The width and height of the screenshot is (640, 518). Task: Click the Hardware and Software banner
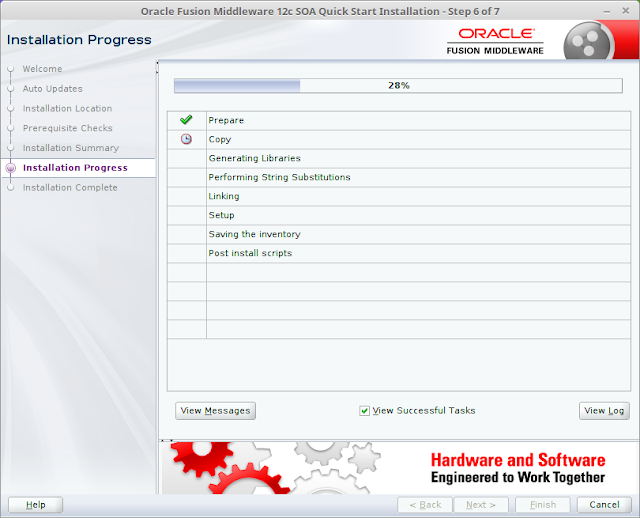click(399, 468)
